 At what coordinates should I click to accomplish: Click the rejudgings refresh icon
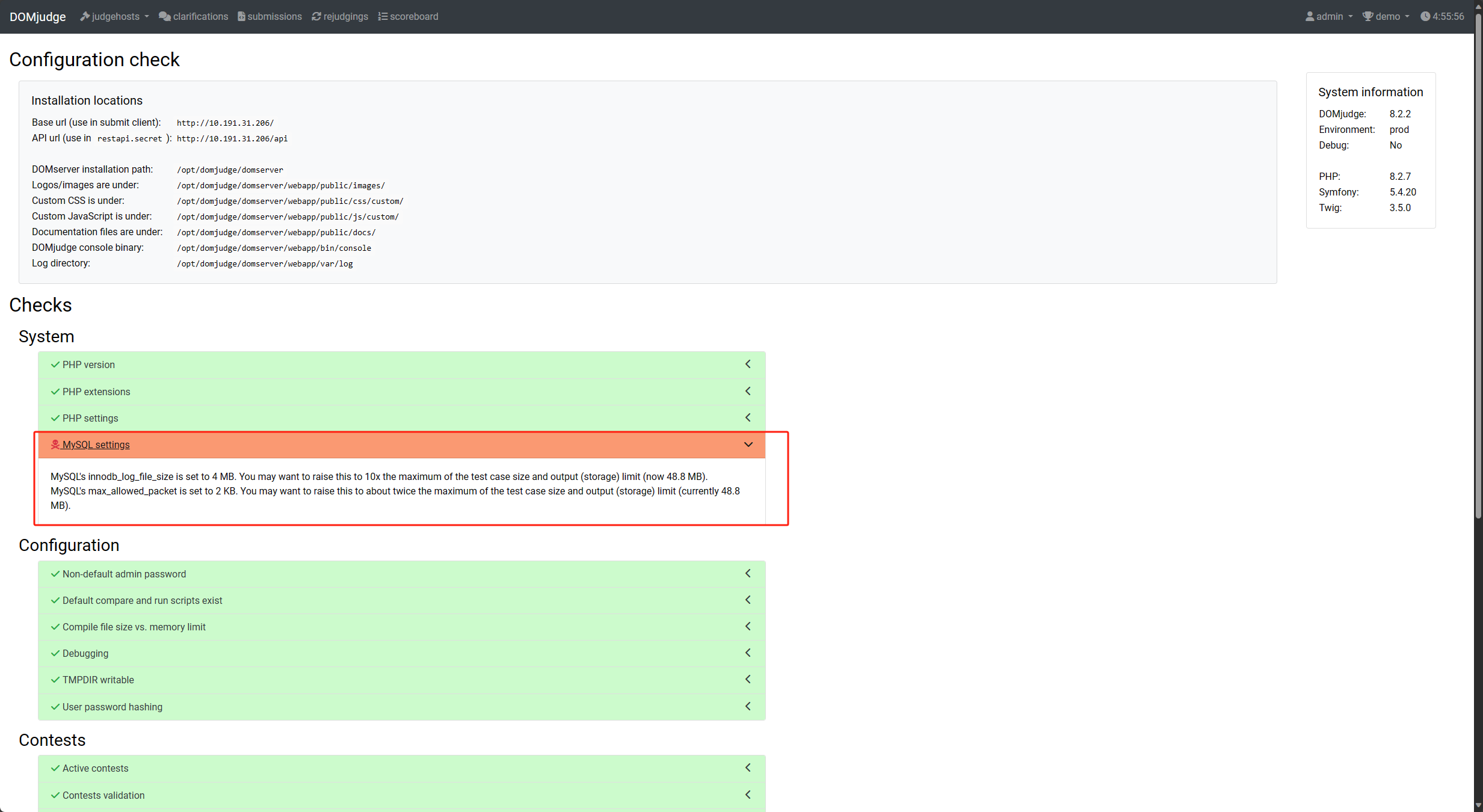tap(316, 16)
